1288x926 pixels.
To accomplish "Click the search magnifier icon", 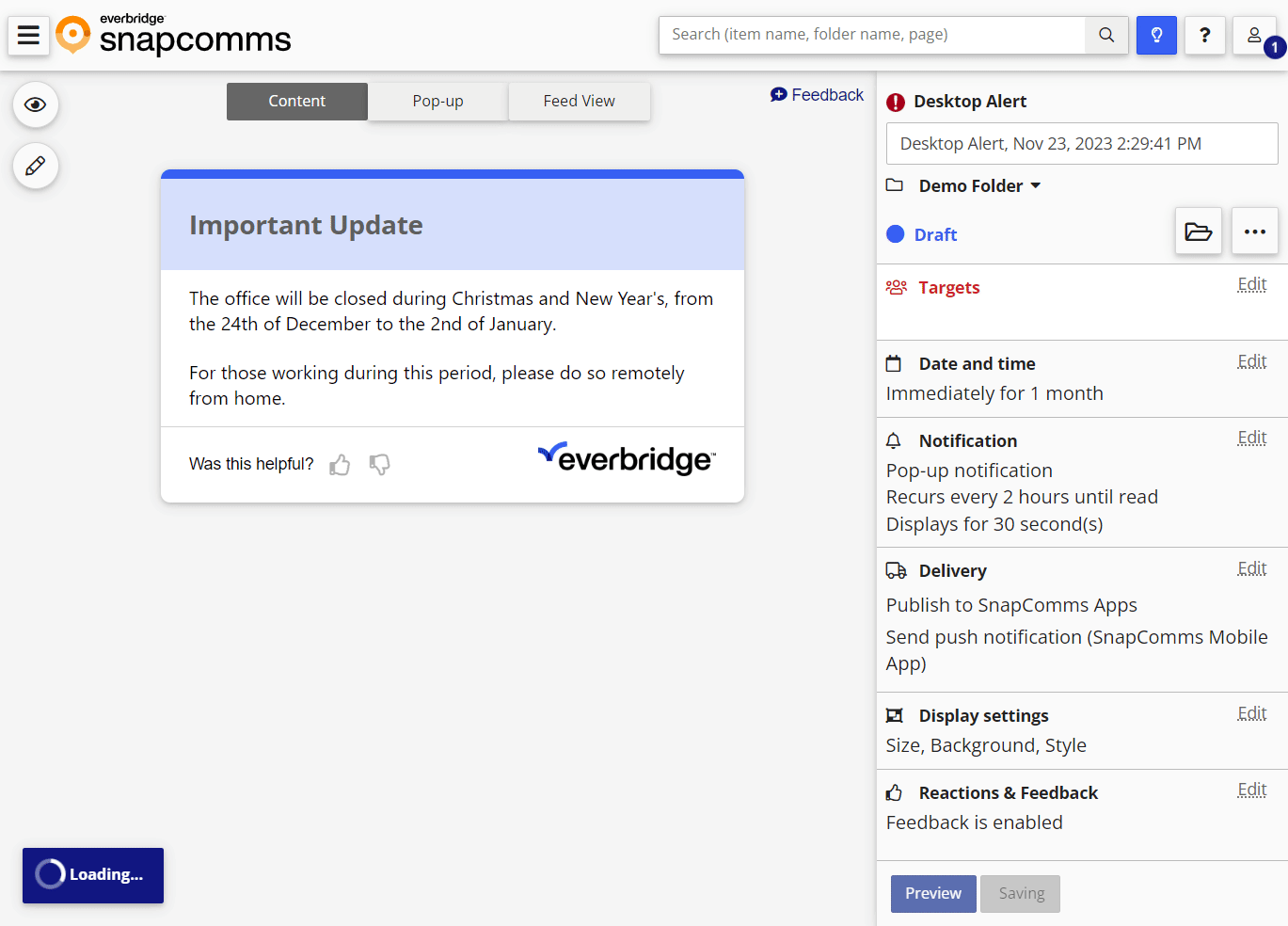I will click(1105, 35).
